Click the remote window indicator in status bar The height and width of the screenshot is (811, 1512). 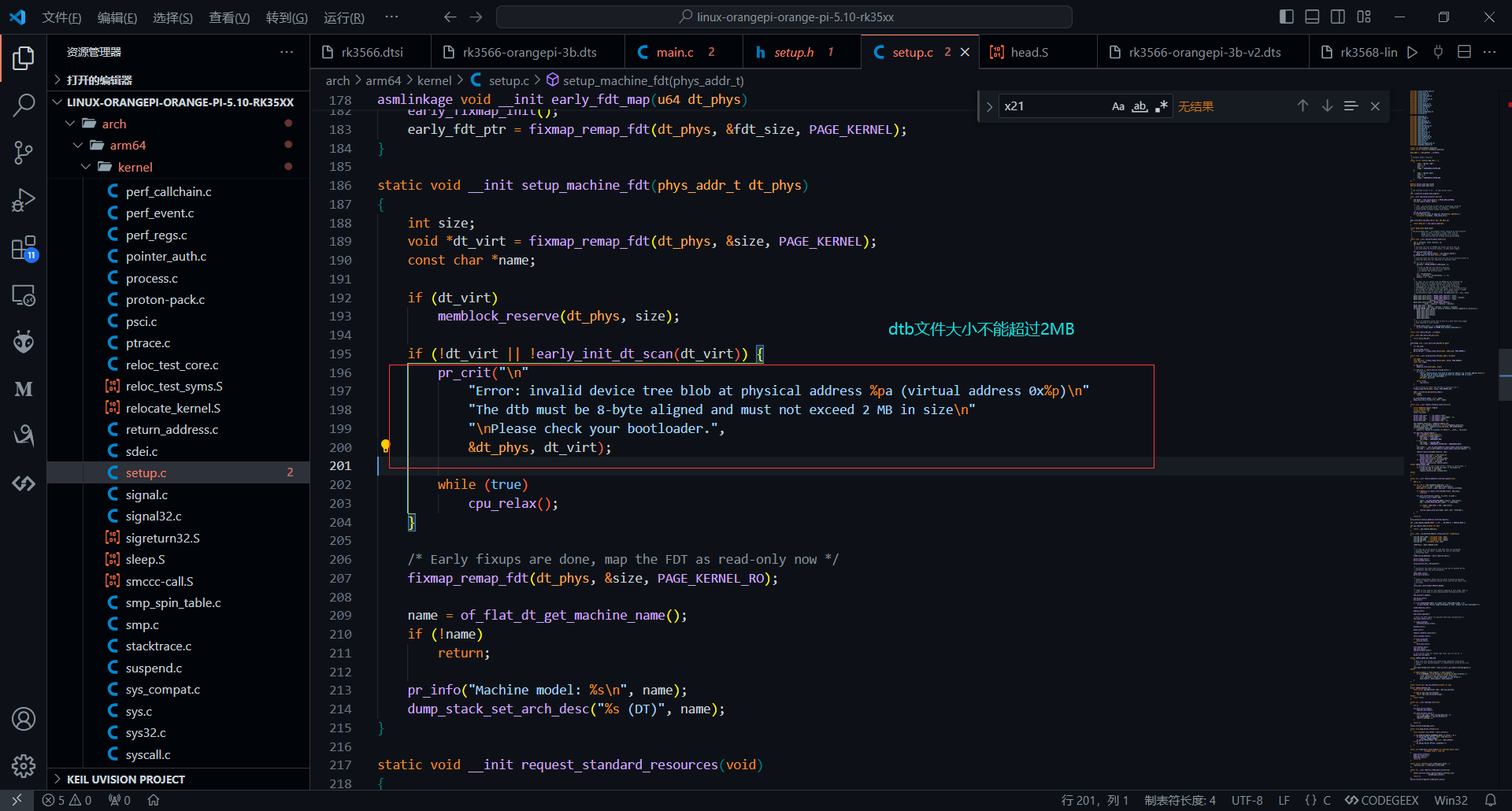click(17, 800)
